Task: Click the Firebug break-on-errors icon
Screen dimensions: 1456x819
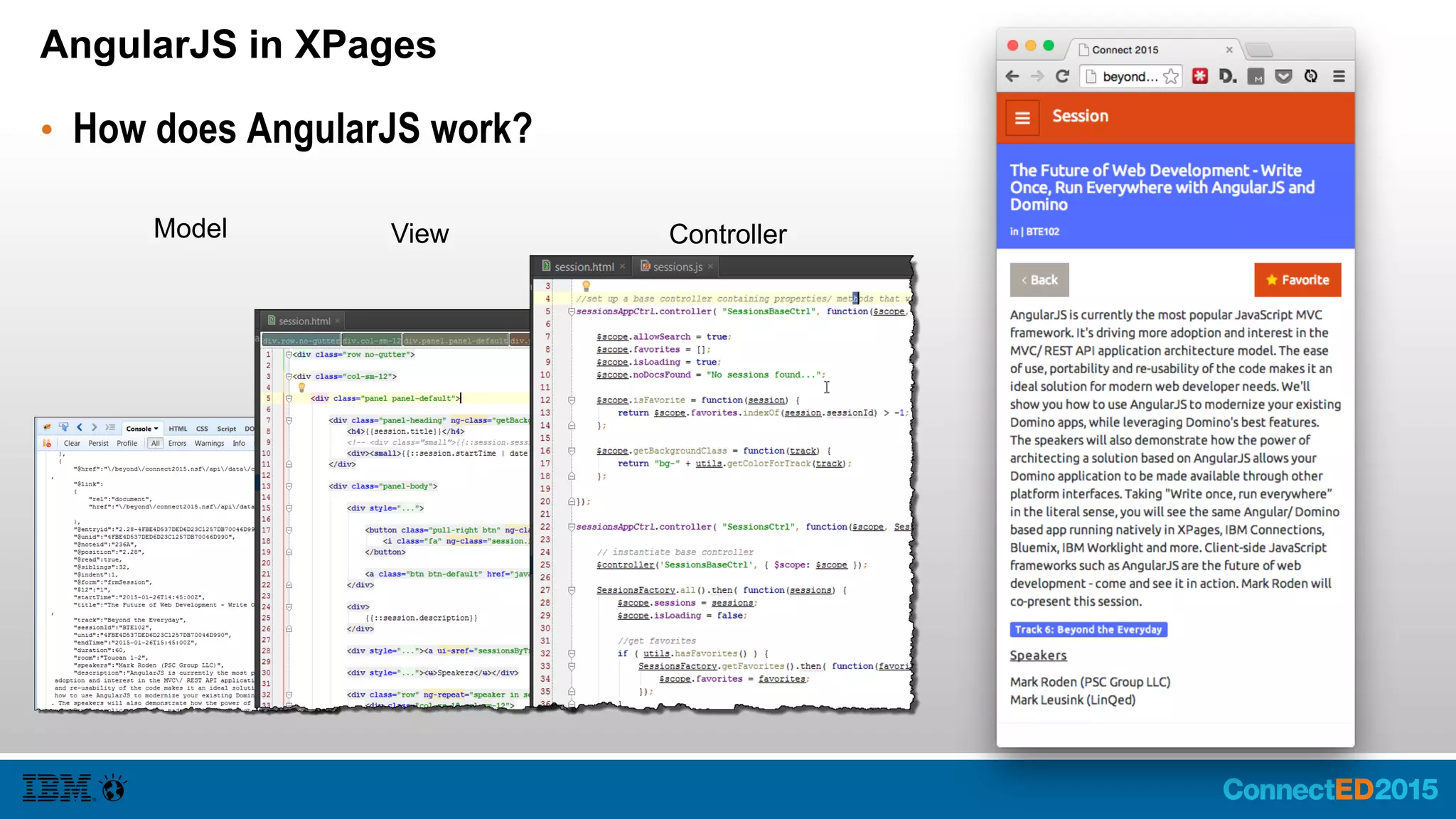Action: tap(47, 444)
